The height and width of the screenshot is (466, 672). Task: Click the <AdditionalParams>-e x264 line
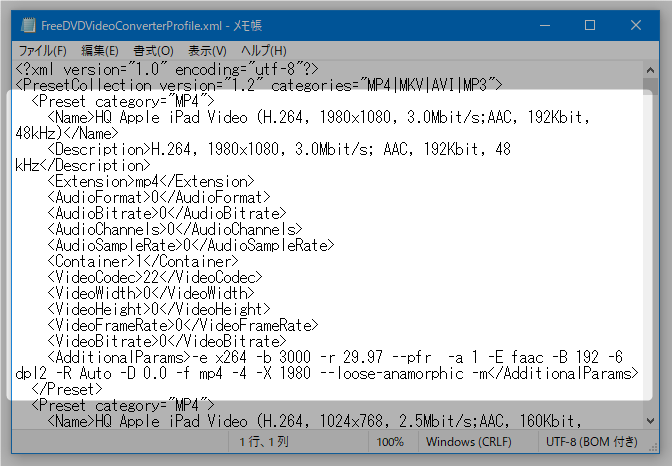[335, 358]
